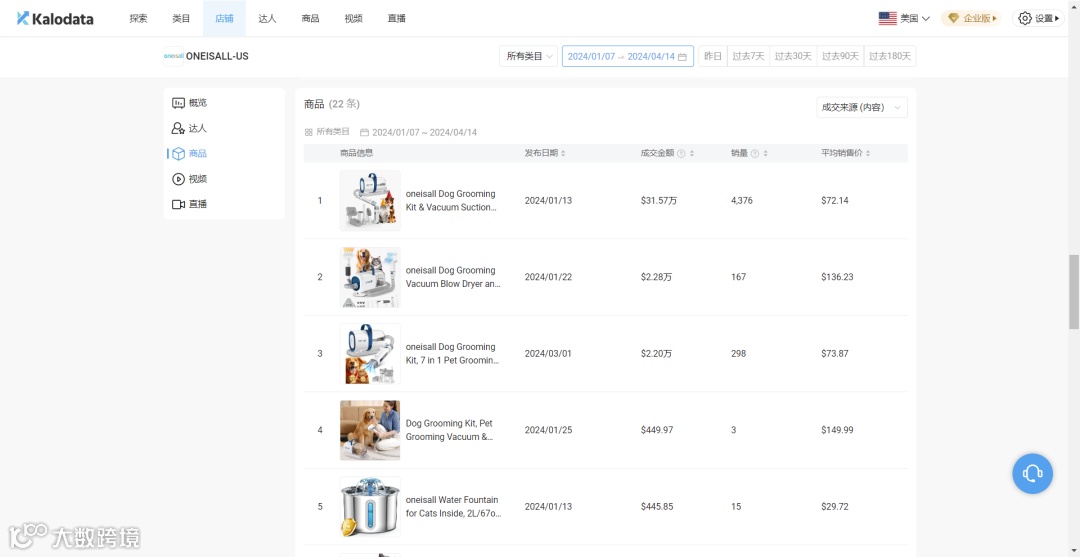Screen dimensions: 1080x557
Task: Click the 2024/03/01 publish date cell
Action: [548, 353]
